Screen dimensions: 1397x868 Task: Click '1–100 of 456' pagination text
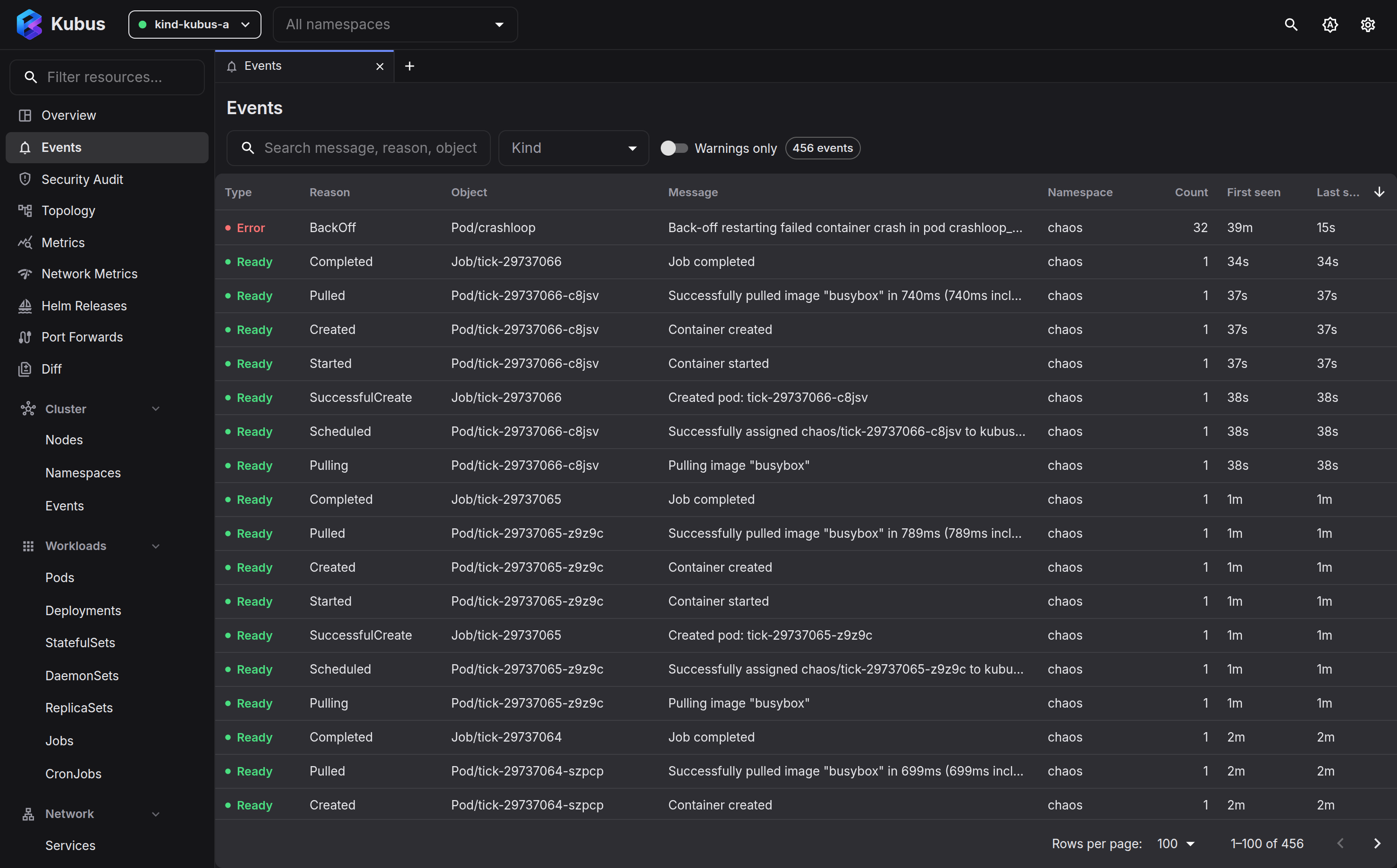point(1267,843)
